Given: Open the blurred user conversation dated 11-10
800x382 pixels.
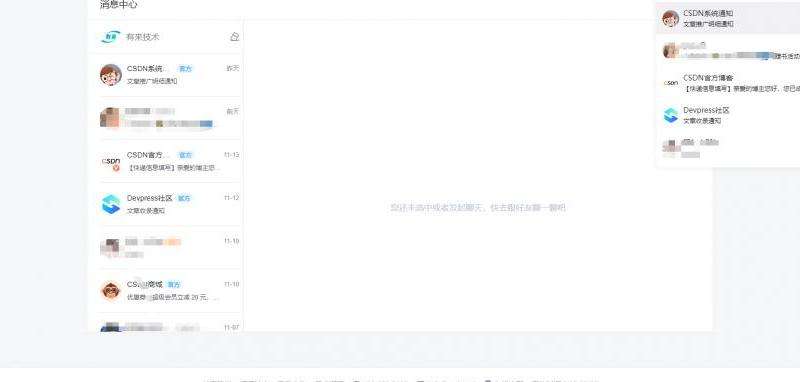Looking at the screenshot, I should coord(165,247).
